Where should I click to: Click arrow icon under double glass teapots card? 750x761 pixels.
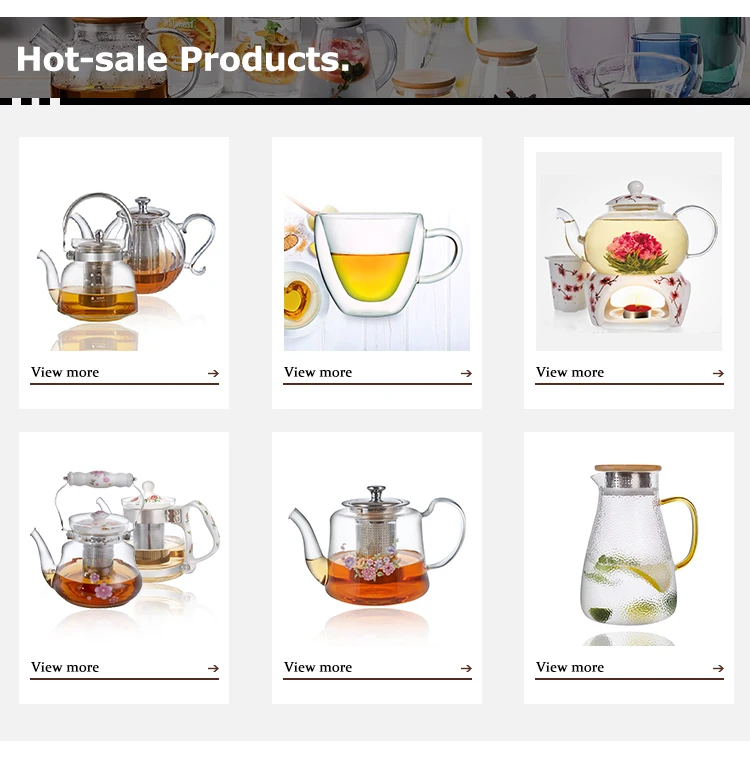[x=213, y=373]
